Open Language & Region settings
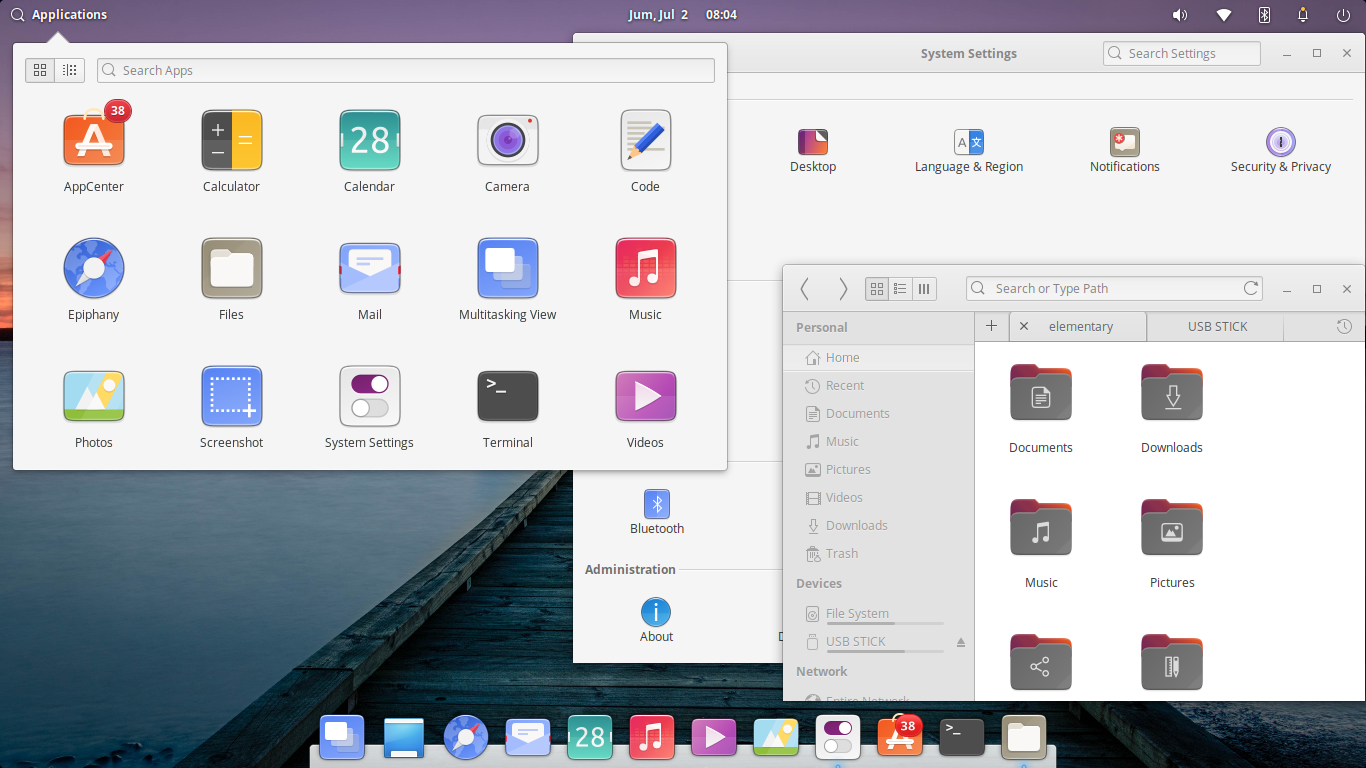 point(969,150)
